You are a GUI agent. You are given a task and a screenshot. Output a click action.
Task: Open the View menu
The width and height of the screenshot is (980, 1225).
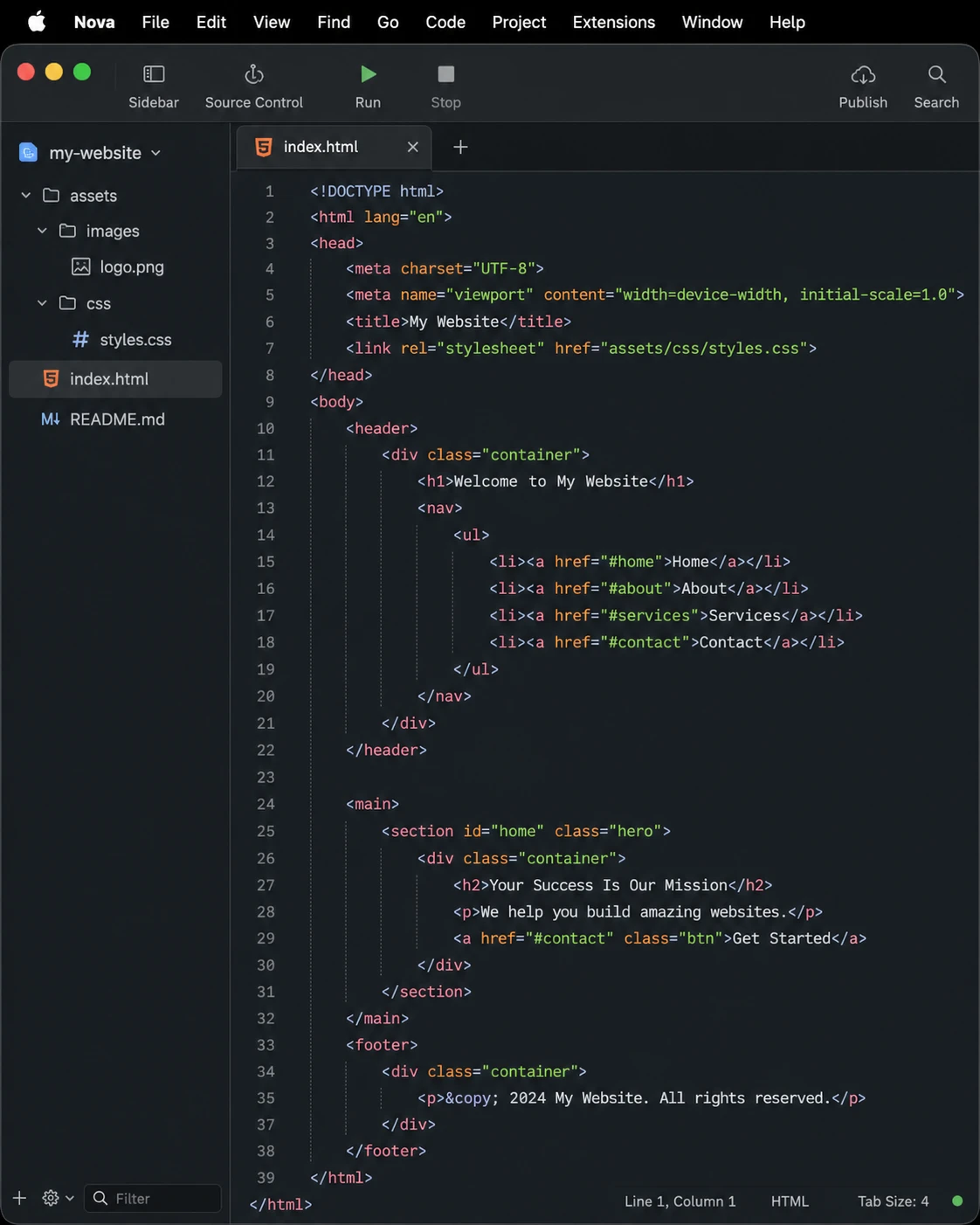point(272,22)
